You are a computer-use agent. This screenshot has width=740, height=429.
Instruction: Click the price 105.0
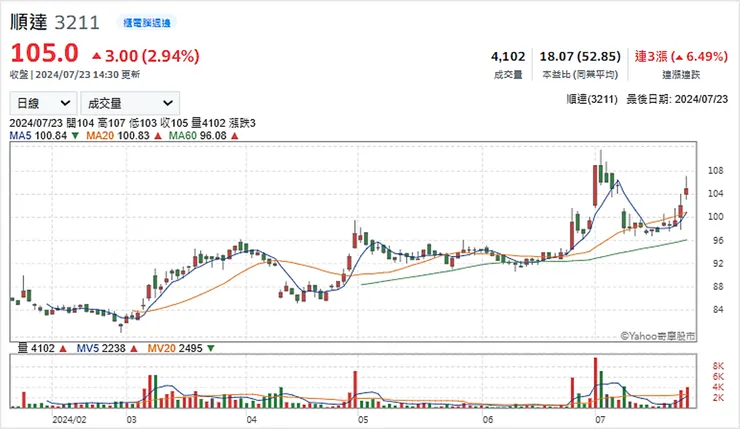tap(44, 53)
